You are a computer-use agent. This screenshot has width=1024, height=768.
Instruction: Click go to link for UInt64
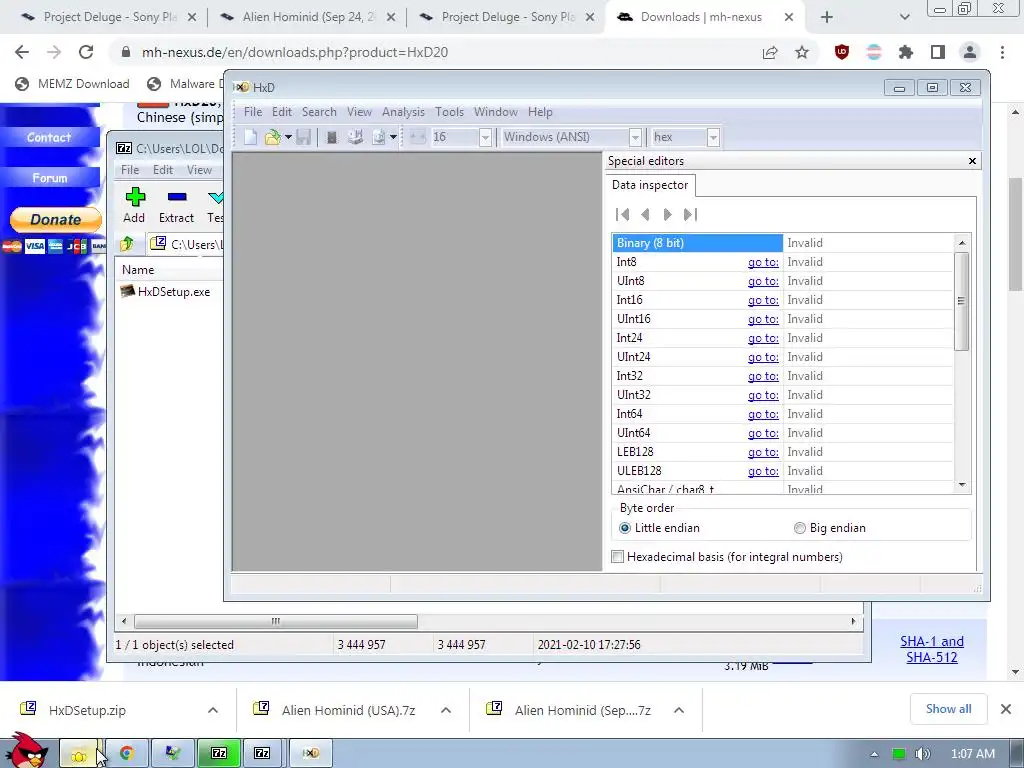763,432
